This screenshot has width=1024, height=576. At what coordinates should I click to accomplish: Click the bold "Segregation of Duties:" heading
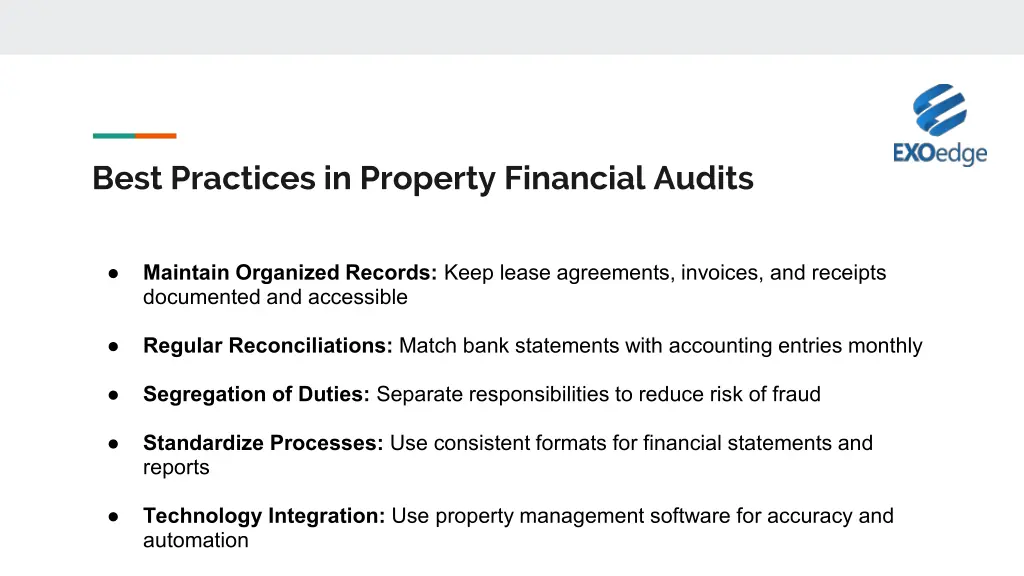click(x=256, y=395)
